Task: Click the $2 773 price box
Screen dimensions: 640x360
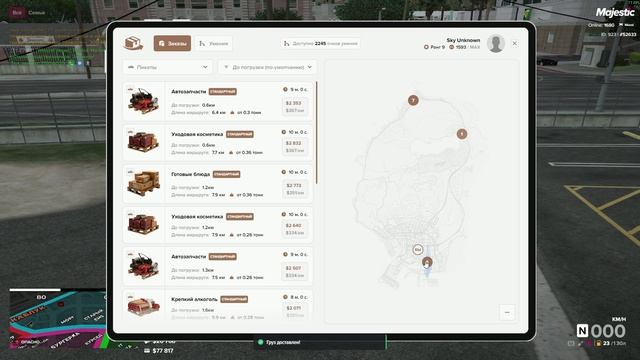Action: 294,189
